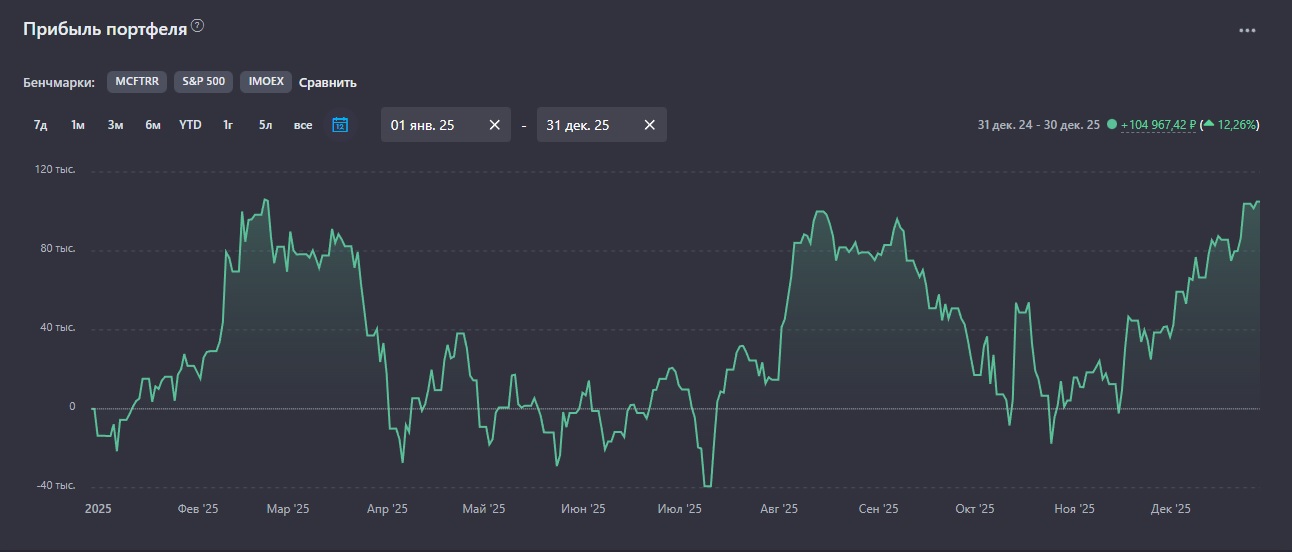Switch to the 3м period
The image size is (1292, 552).
[115, 125]
